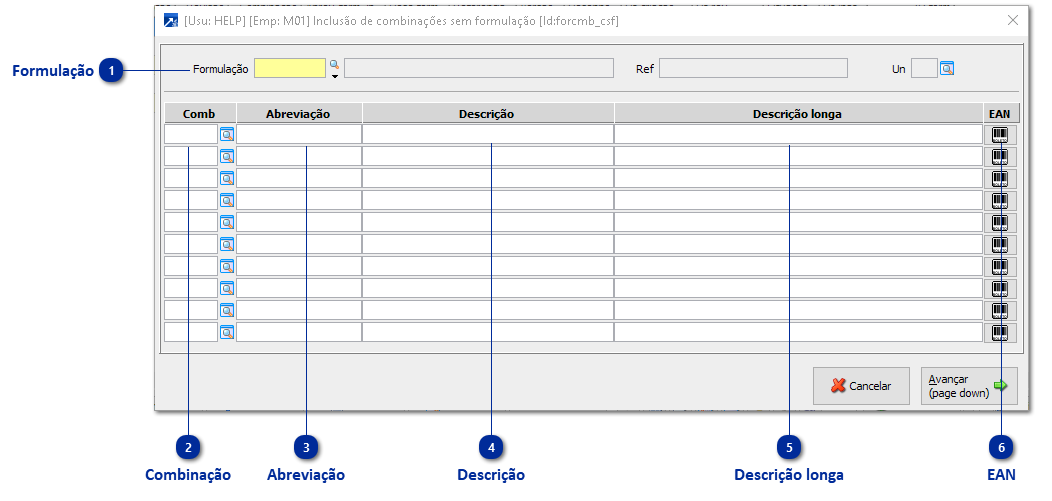The height and width of the screenshot is (501, 1052).
Task: Click the Descrição longa cell in tenth row
Action: pos(798,332)
